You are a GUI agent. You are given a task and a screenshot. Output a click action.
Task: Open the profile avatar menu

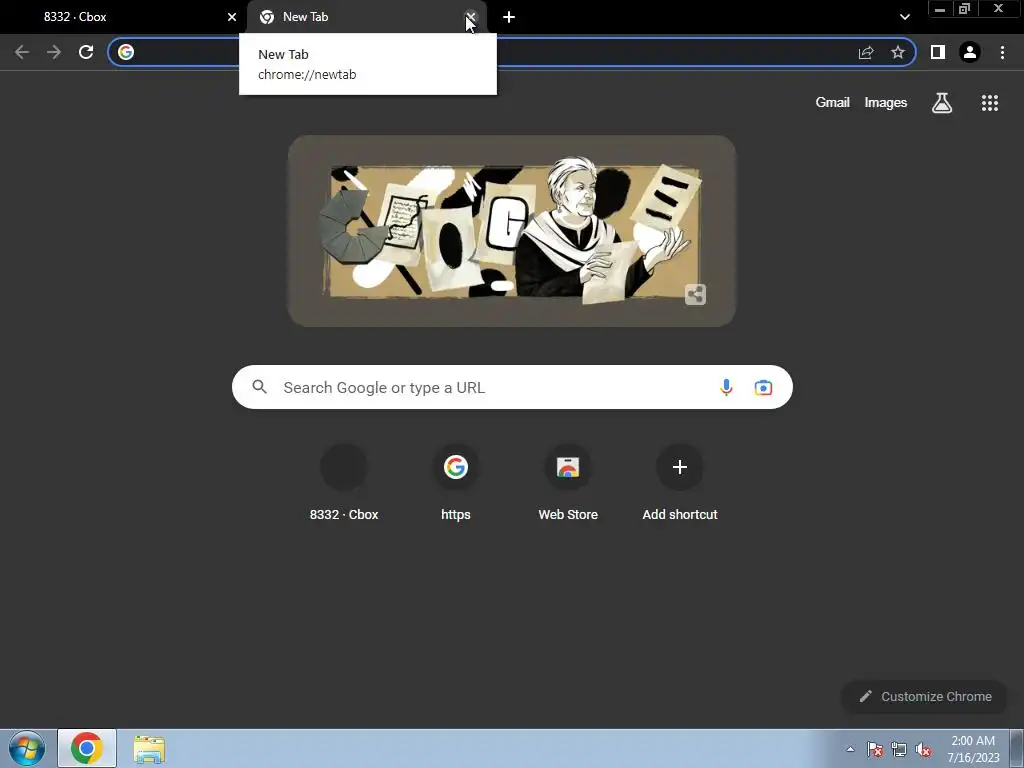point(970,52)
